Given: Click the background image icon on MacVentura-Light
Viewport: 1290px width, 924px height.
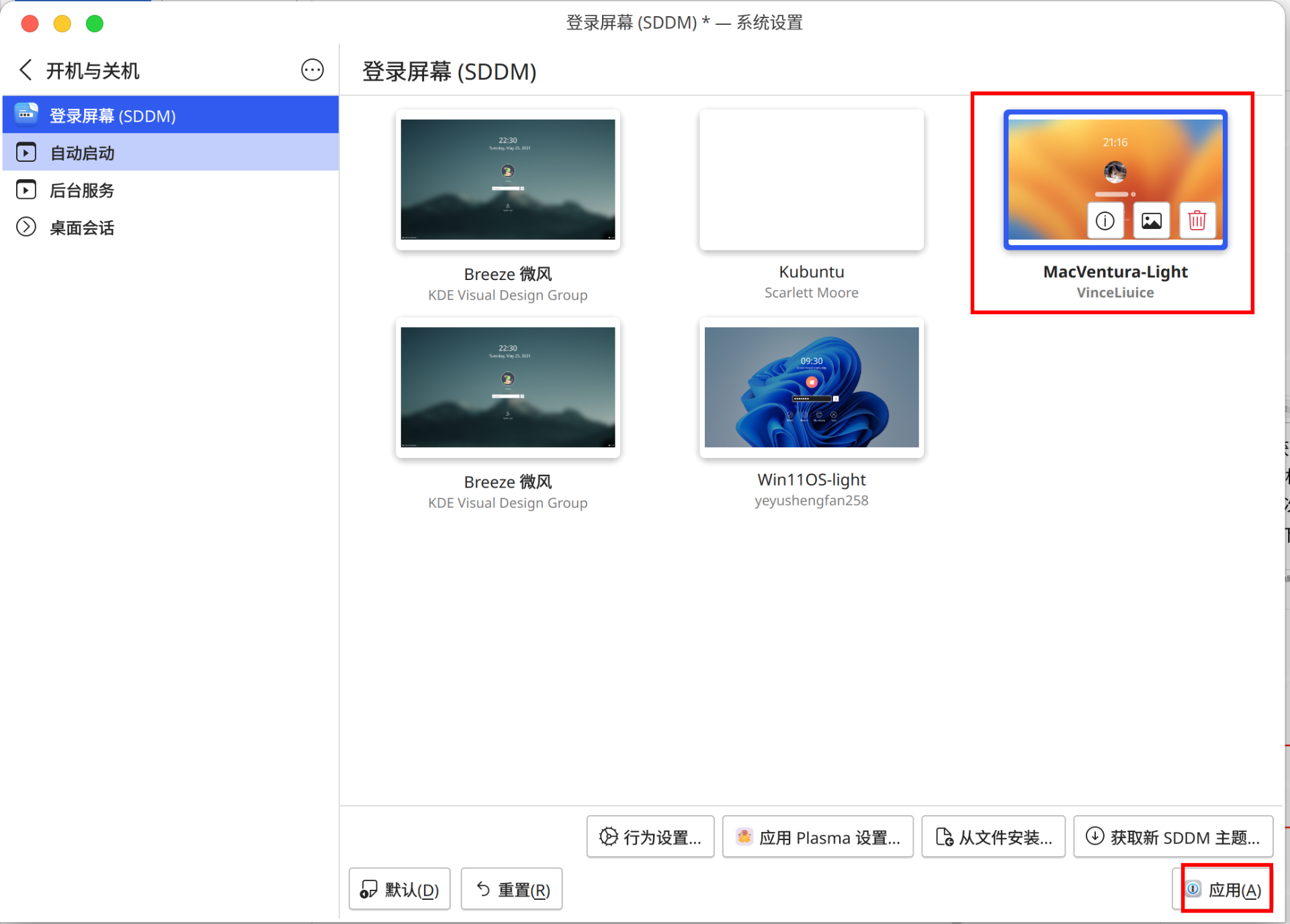Looking at the screenshot, I should (1151, 220).
